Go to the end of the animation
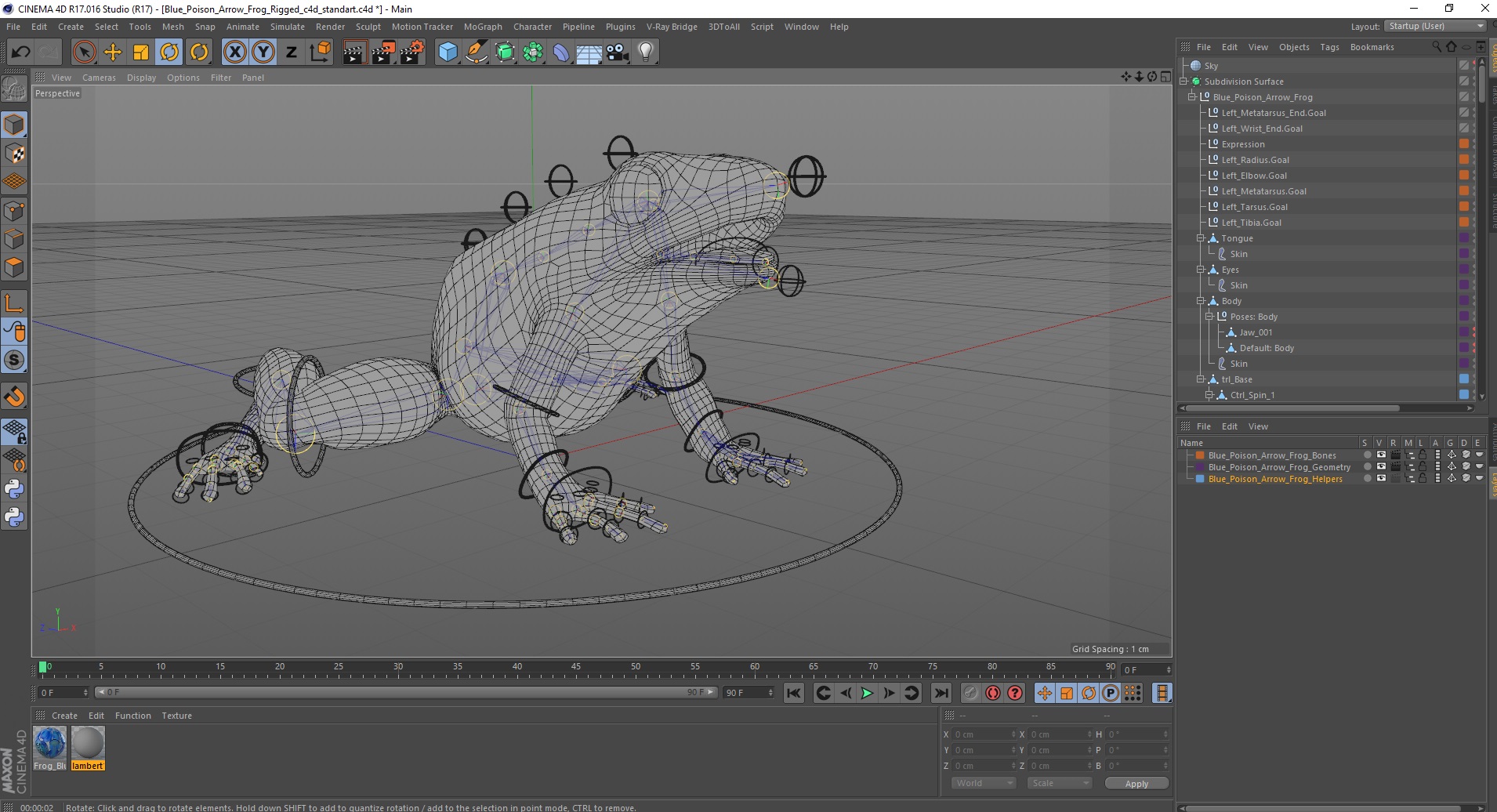1497x812 pixels. (x=941, y=693)
